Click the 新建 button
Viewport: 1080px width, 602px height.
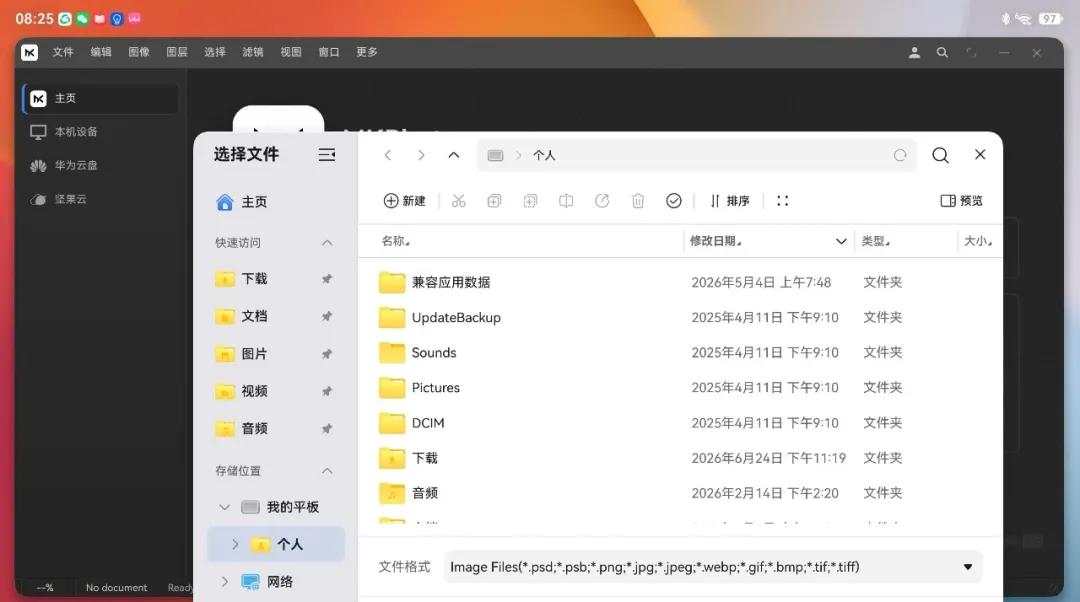[404, 200]
